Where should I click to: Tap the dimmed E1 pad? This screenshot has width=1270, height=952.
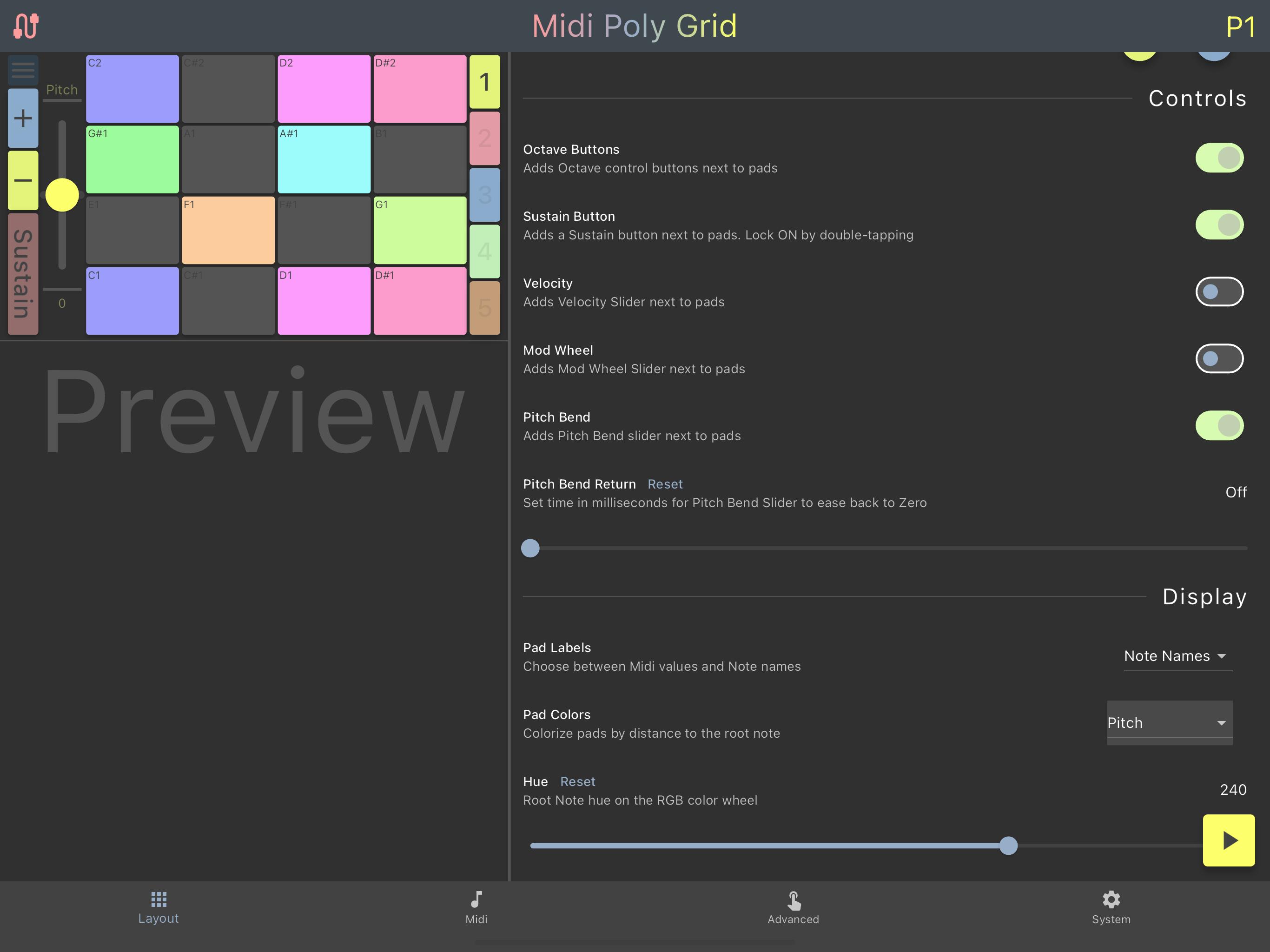(x=132, y=230)
